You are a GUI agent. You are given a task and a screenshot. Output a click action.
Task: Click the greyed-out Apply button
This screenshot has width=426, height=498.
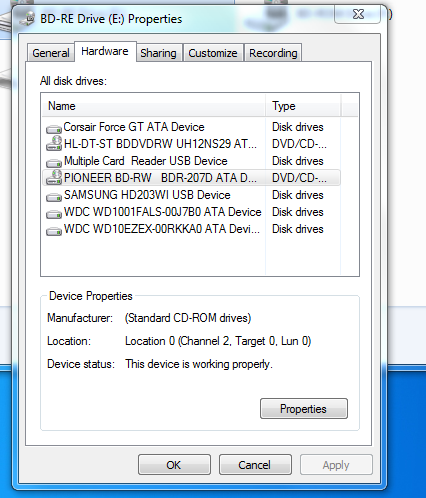336,465
